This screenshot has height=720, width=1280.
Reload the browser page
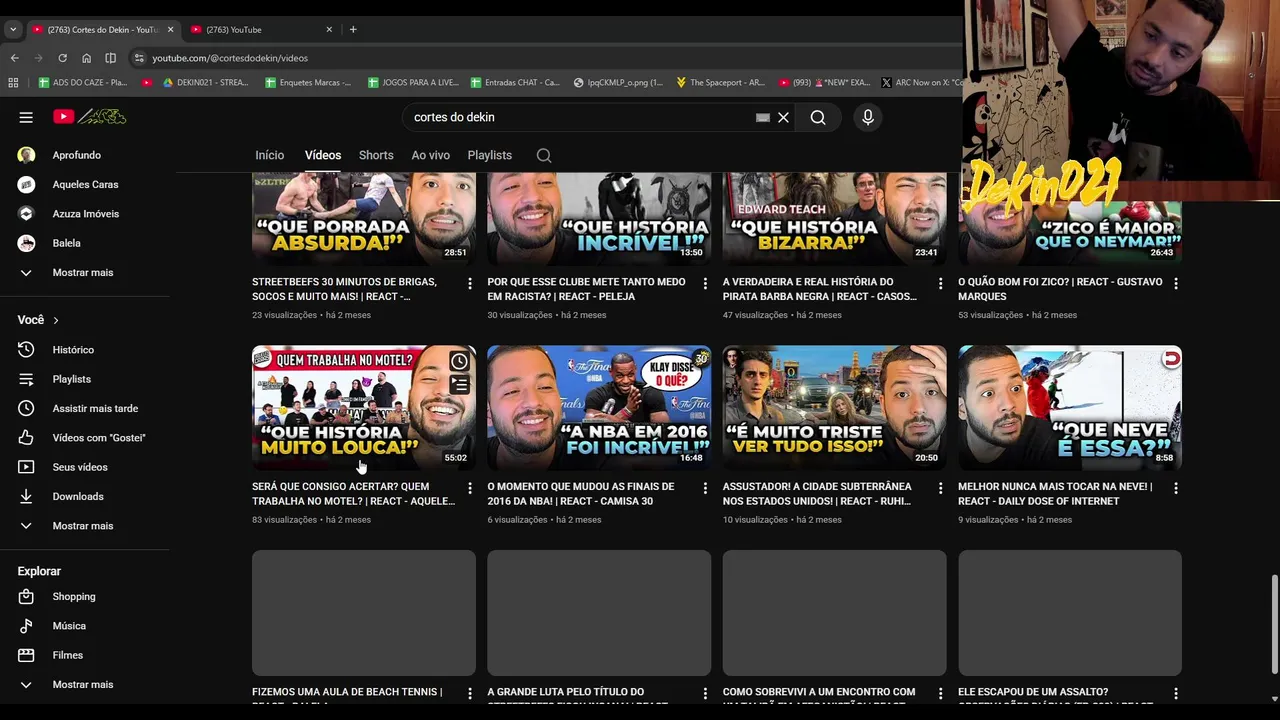pos(62,58)
